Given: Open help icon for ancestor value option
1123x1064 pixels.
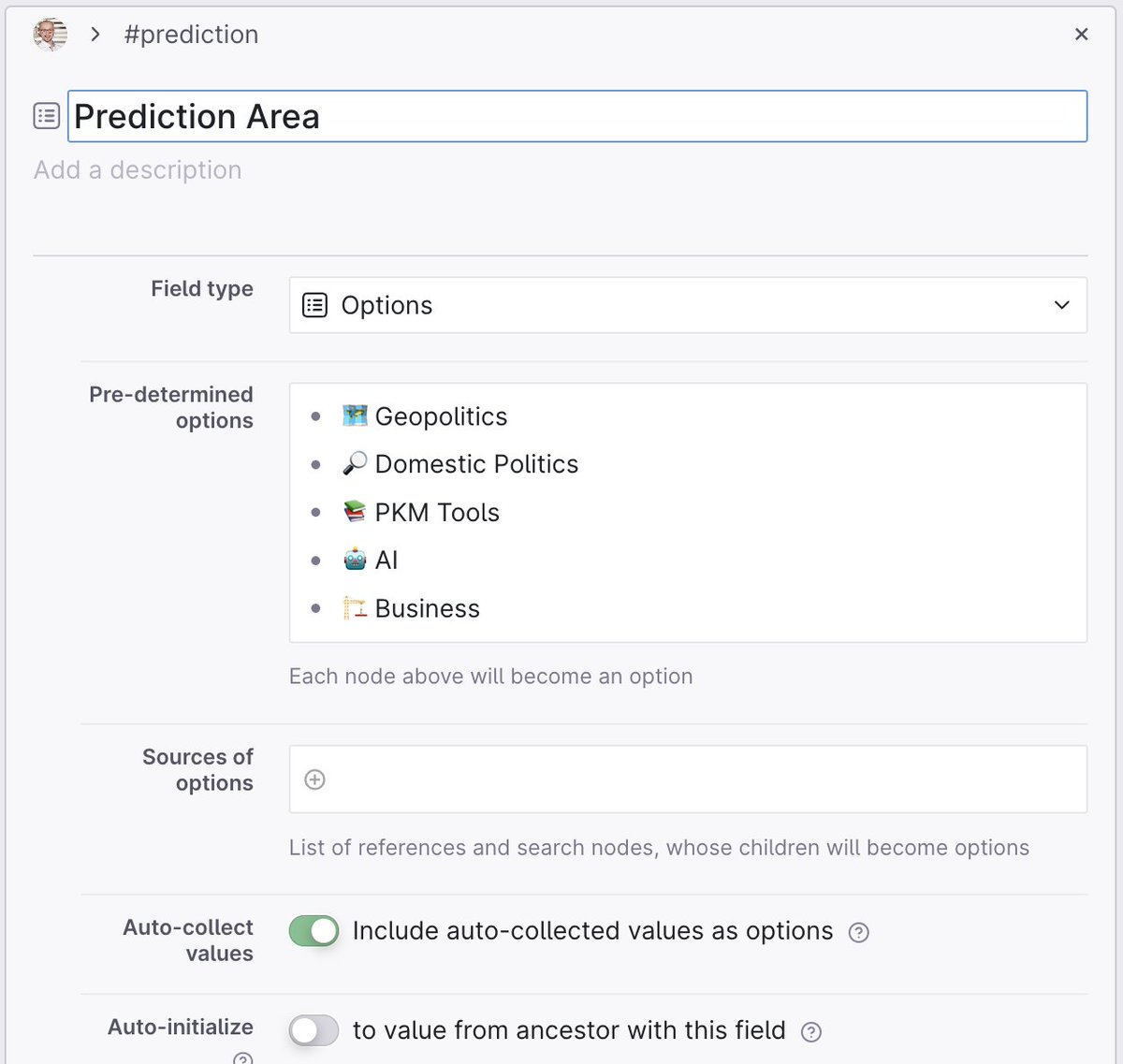Looking at the screenshot, I should coord(811,1031).
